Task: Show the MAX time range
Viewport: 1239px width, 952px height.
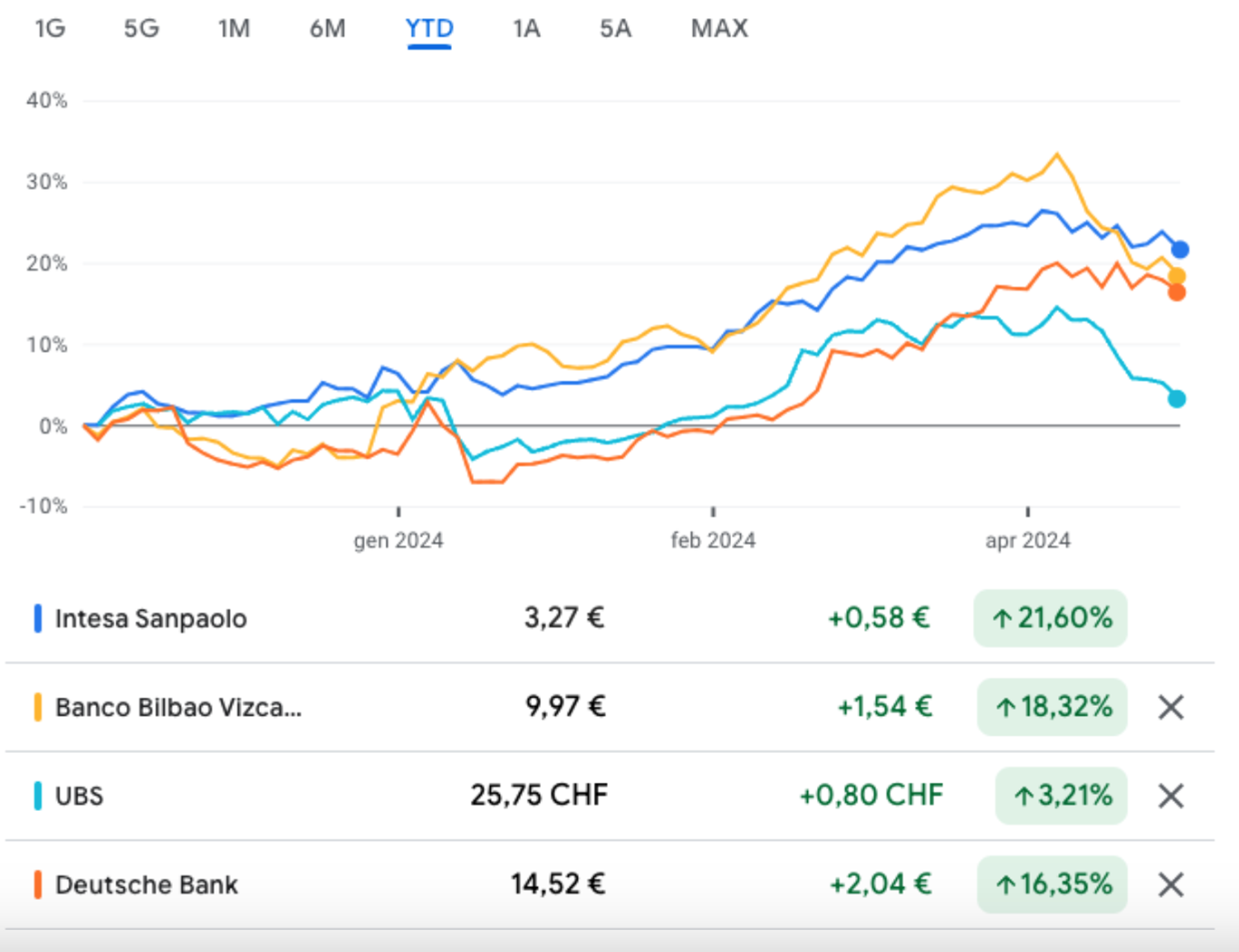Action: pyautogui.click(x=719, y=29)
